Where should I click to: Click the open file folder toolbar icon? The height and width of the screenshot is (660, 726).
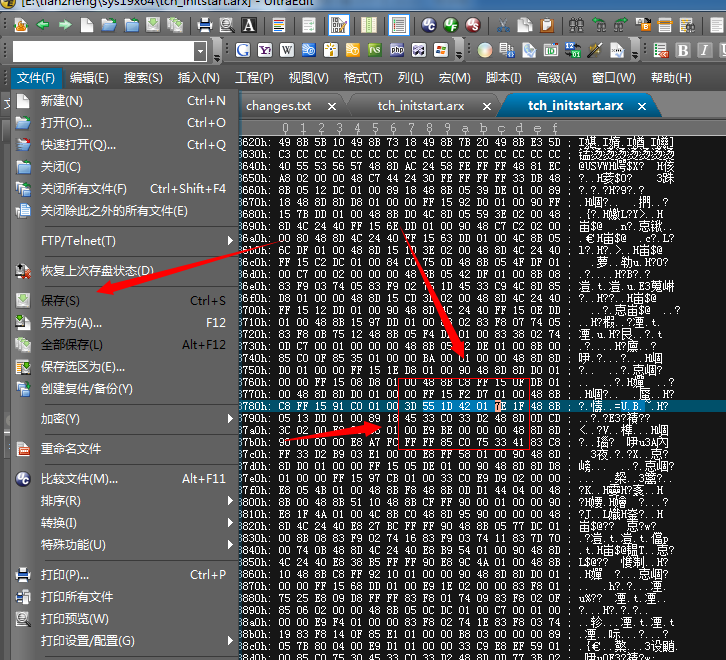point(109,25)
